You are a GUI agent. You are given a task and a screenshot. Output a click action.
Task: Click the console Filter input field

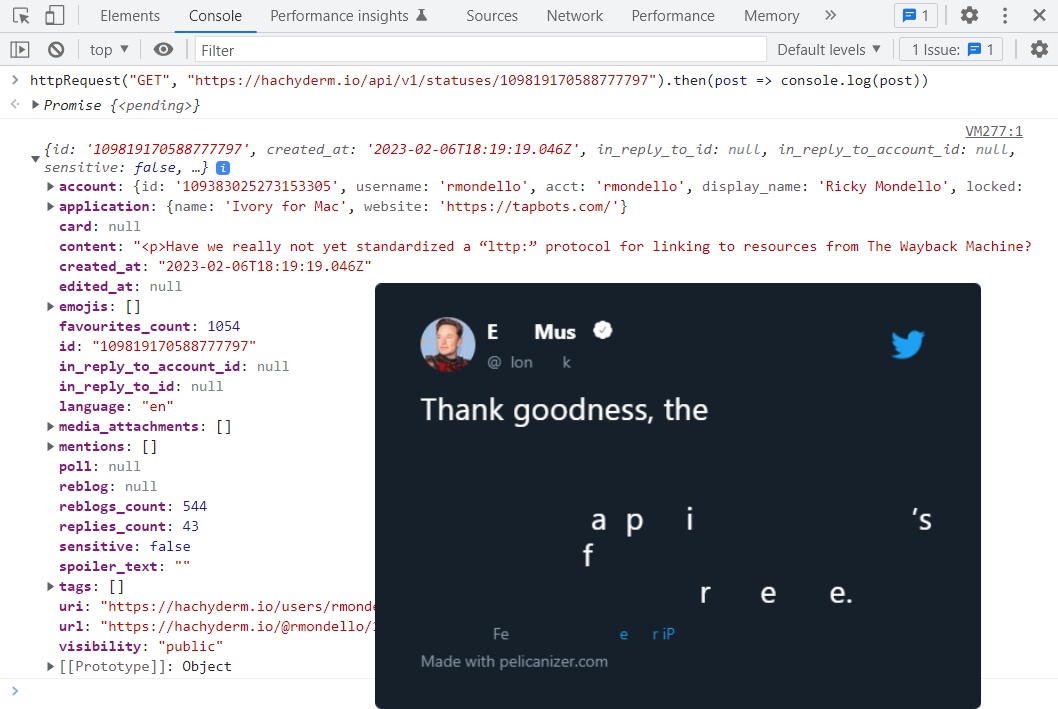(x=480, y=49)
